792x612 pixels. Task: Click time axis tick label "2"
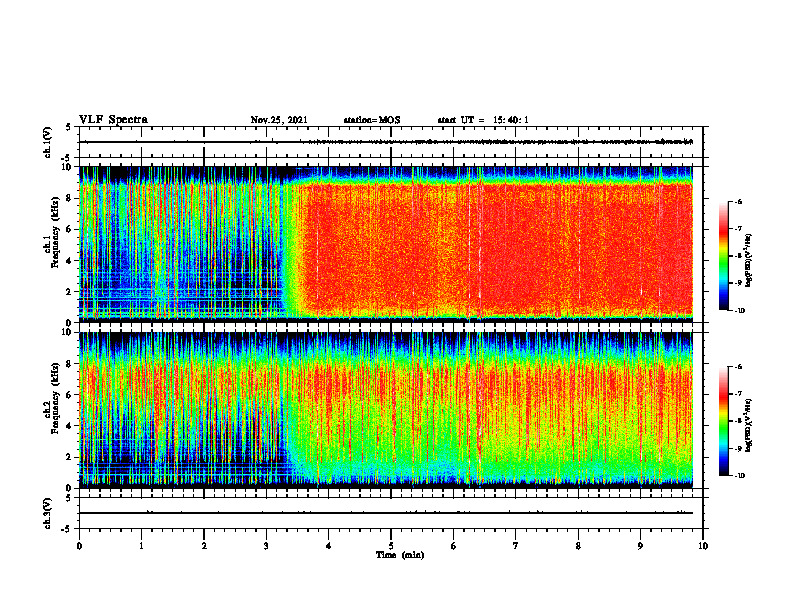click(204, 546)
